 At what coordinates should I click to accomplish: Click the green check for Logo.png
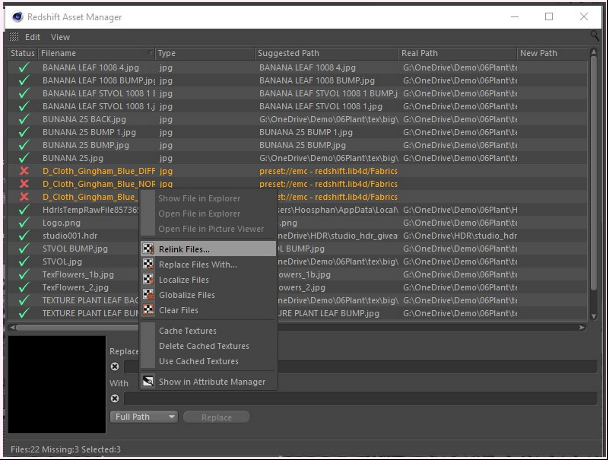24,223
